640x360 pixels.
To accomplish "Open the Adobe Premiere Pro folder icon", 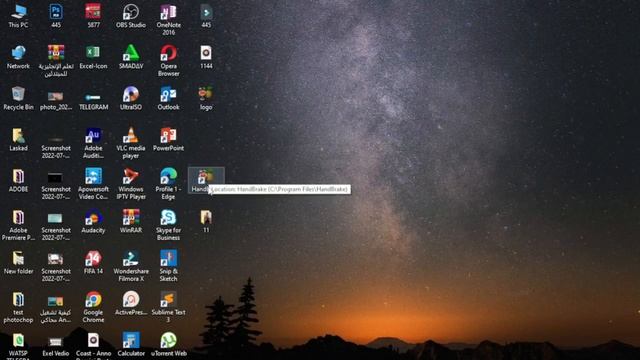I will [18, 225].
